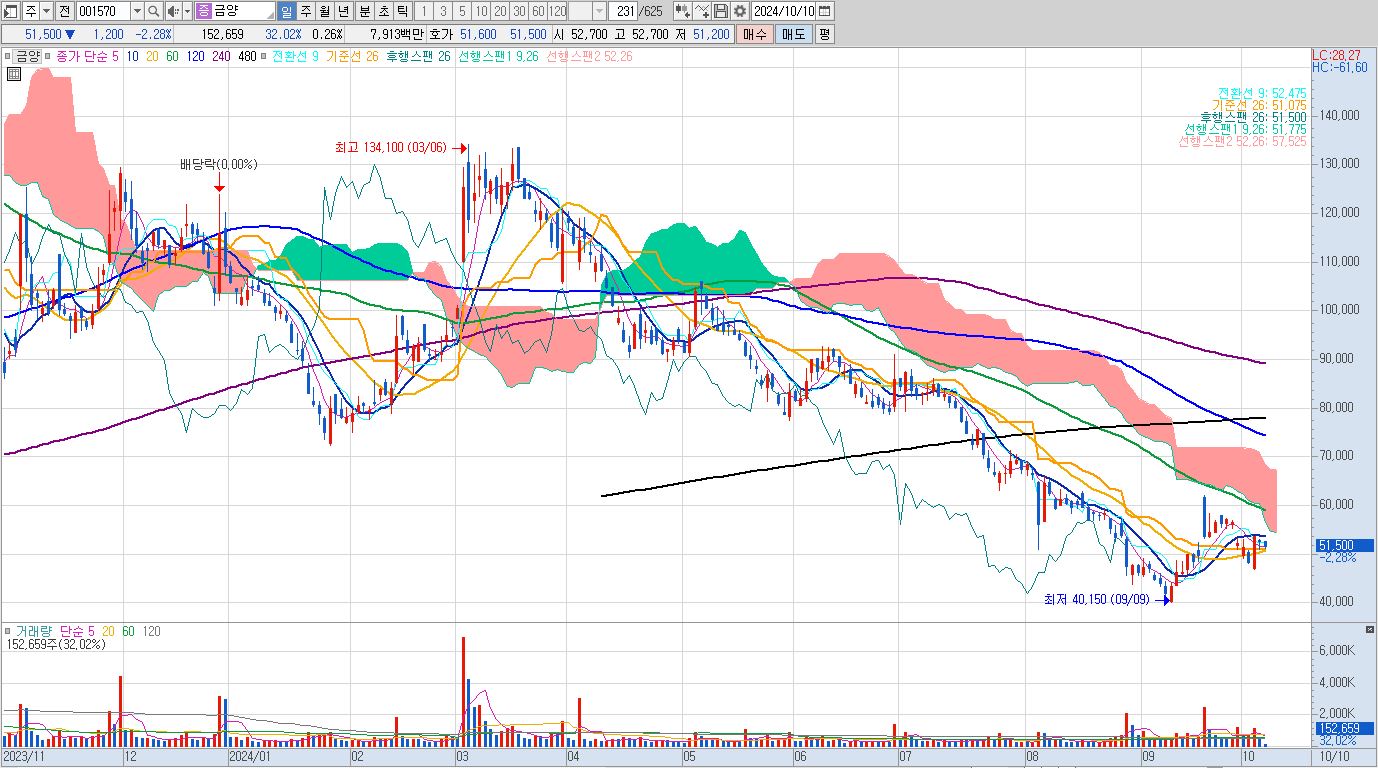Switch to 주 (weekly) chart period

click(306, 11)
